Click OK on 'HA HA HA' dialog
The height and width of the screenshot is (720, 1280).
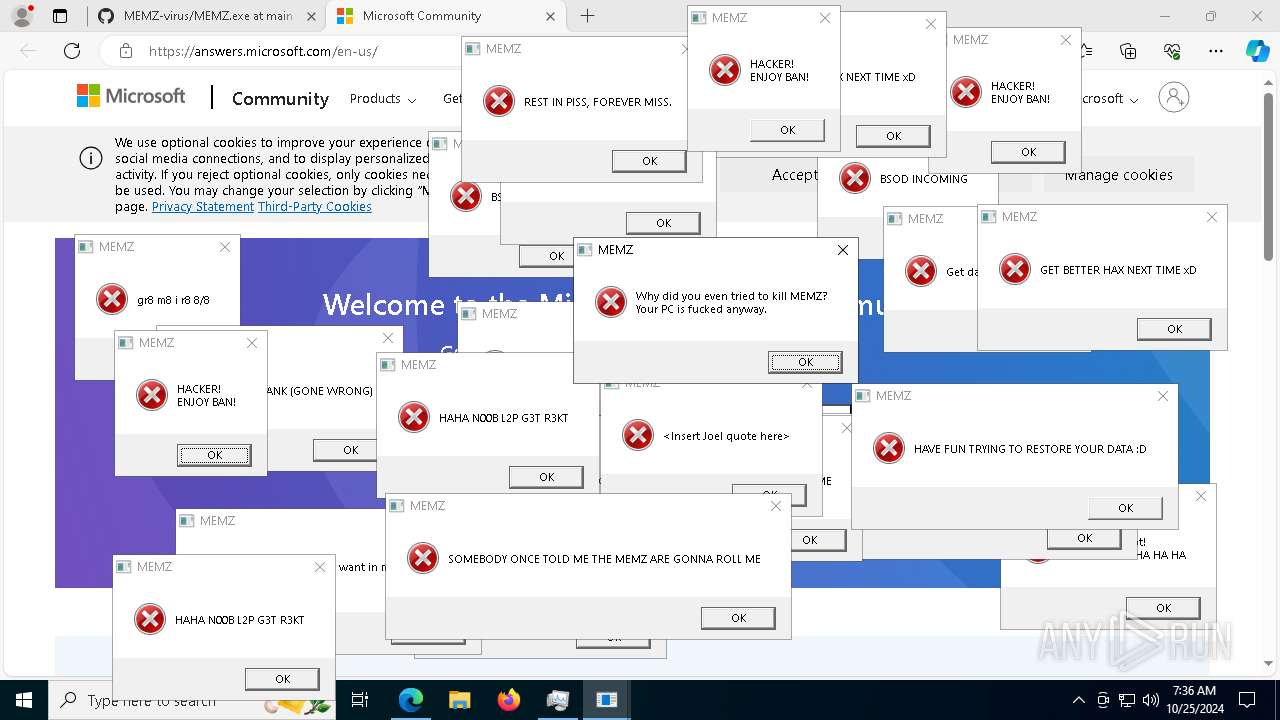pos(1163,608)
